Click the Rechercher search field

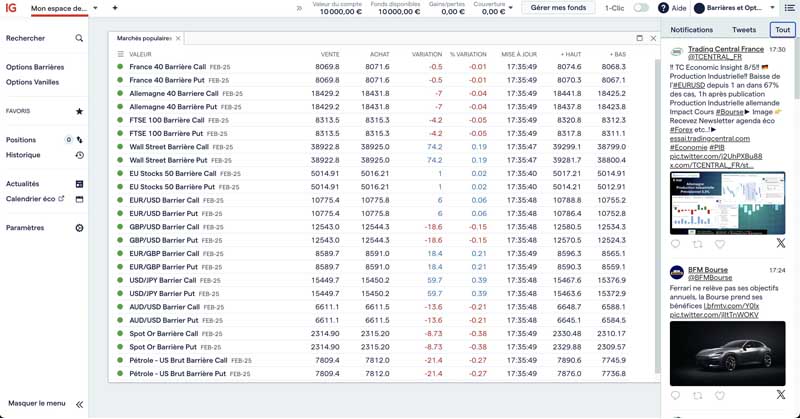click(x=44, y=38)
